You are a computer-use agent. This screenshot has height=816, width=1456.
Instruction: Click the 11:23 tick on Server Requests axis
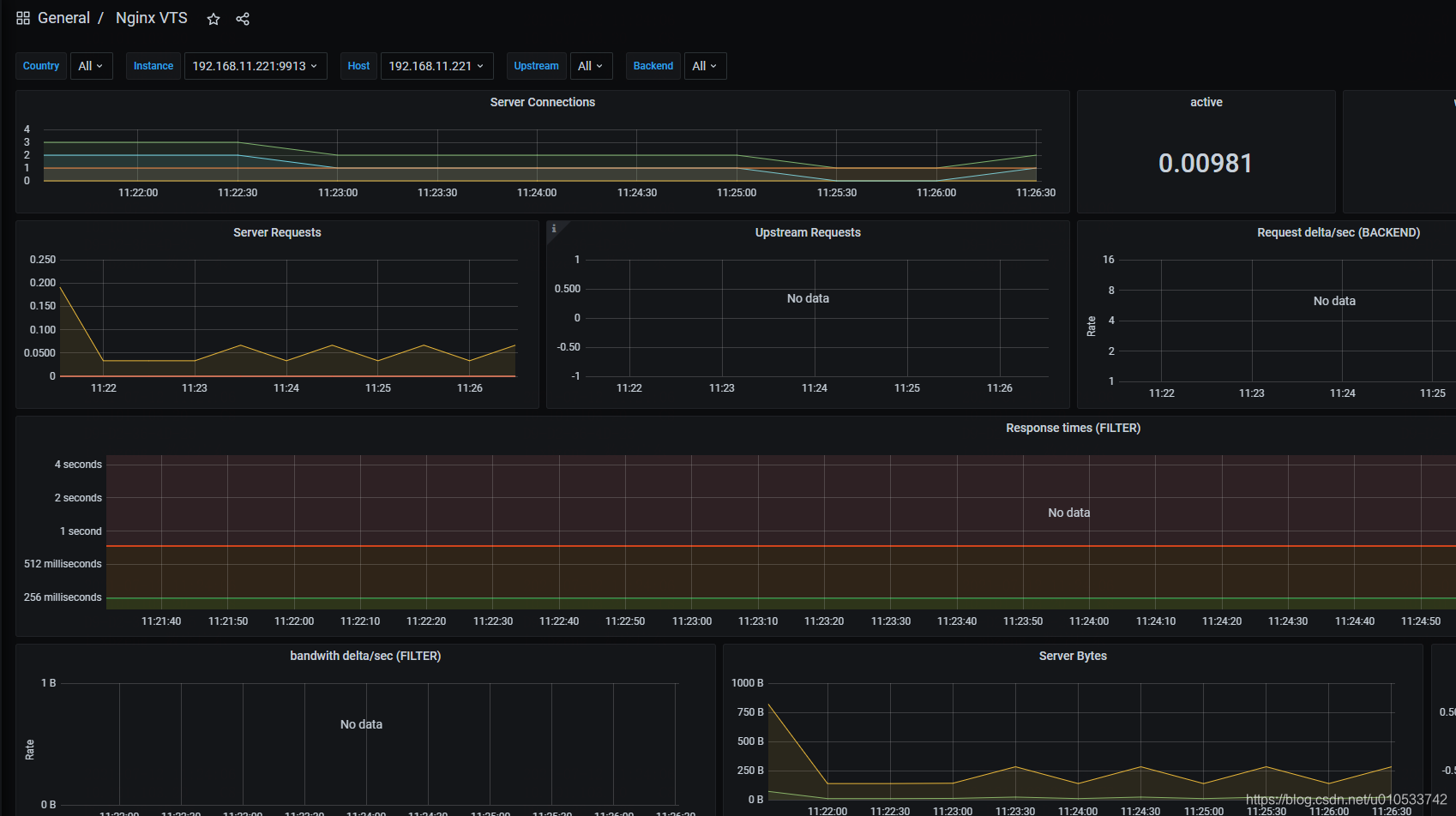(x=195, y=388)
